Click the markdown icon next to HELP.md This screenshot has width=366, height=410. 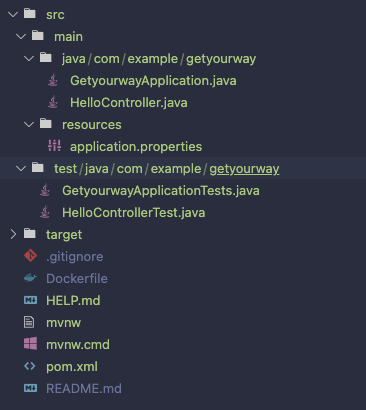(x=30, y=300)
